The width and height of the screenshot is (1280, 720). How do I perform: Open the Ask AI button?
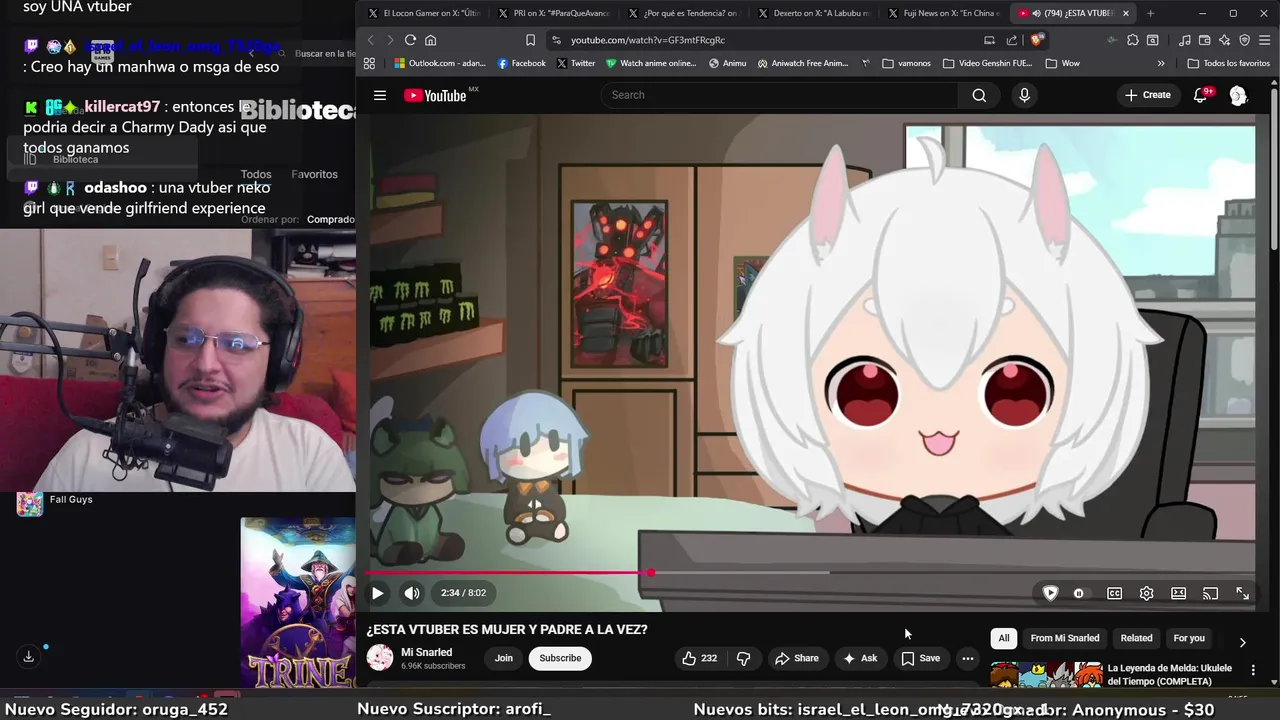coord(860,658)
